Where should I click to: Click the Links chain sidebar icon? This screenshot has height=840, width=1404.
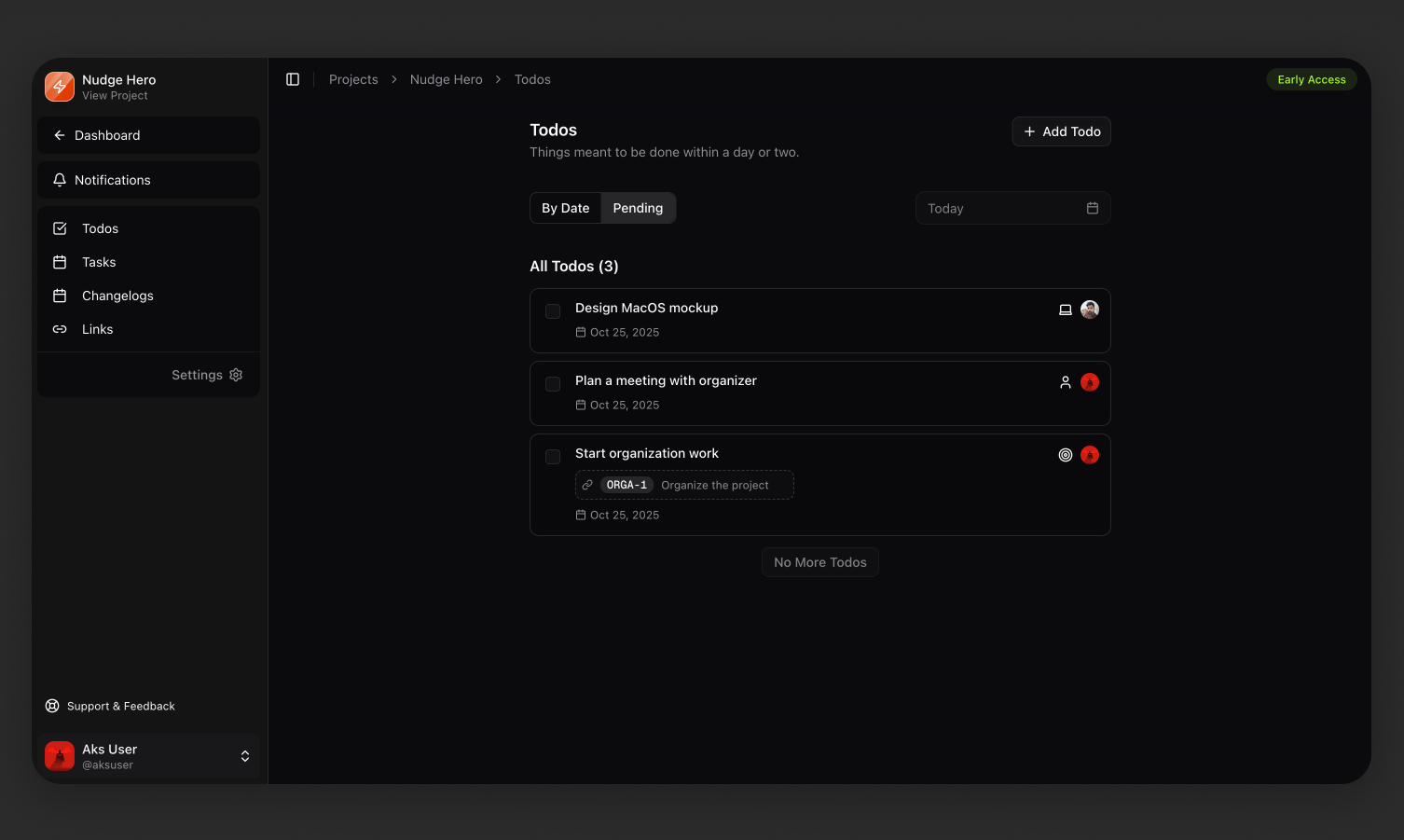click(60, 329)
